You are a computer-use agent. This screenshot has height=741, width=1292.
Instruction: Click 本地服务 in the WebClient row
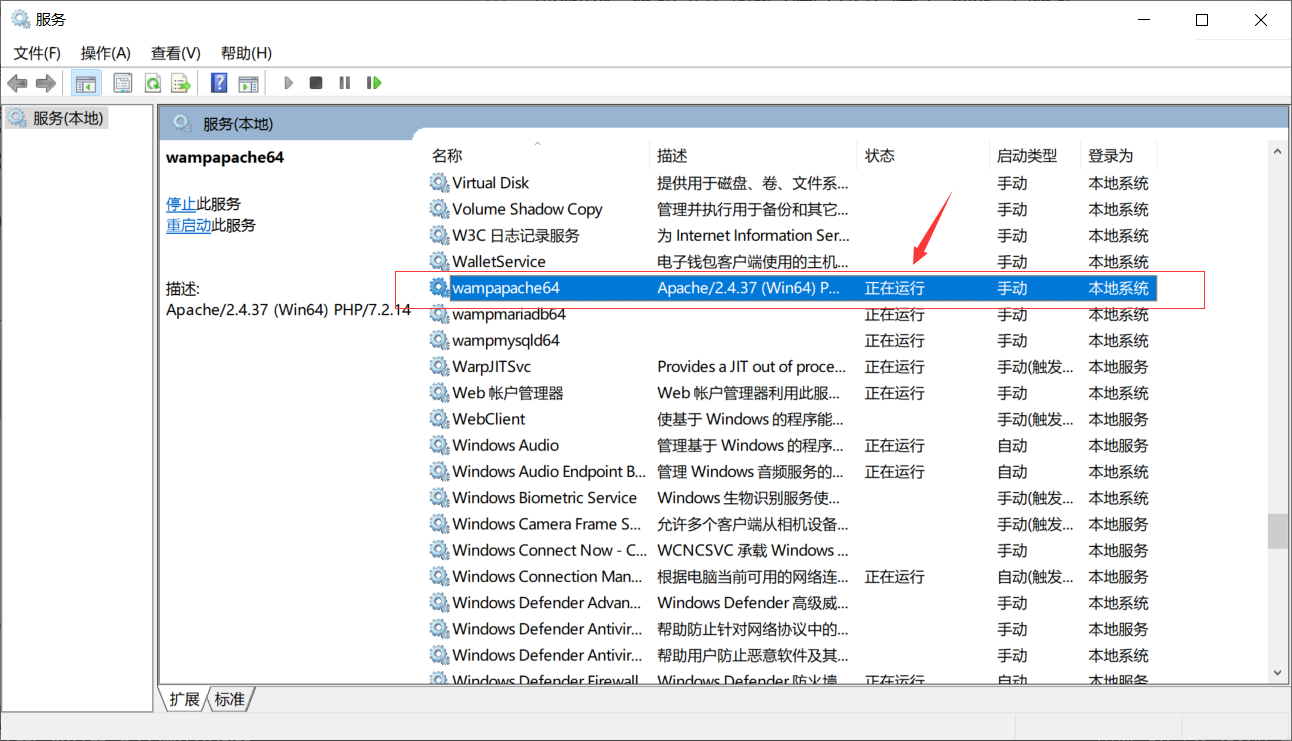(x=1118, y=419)
